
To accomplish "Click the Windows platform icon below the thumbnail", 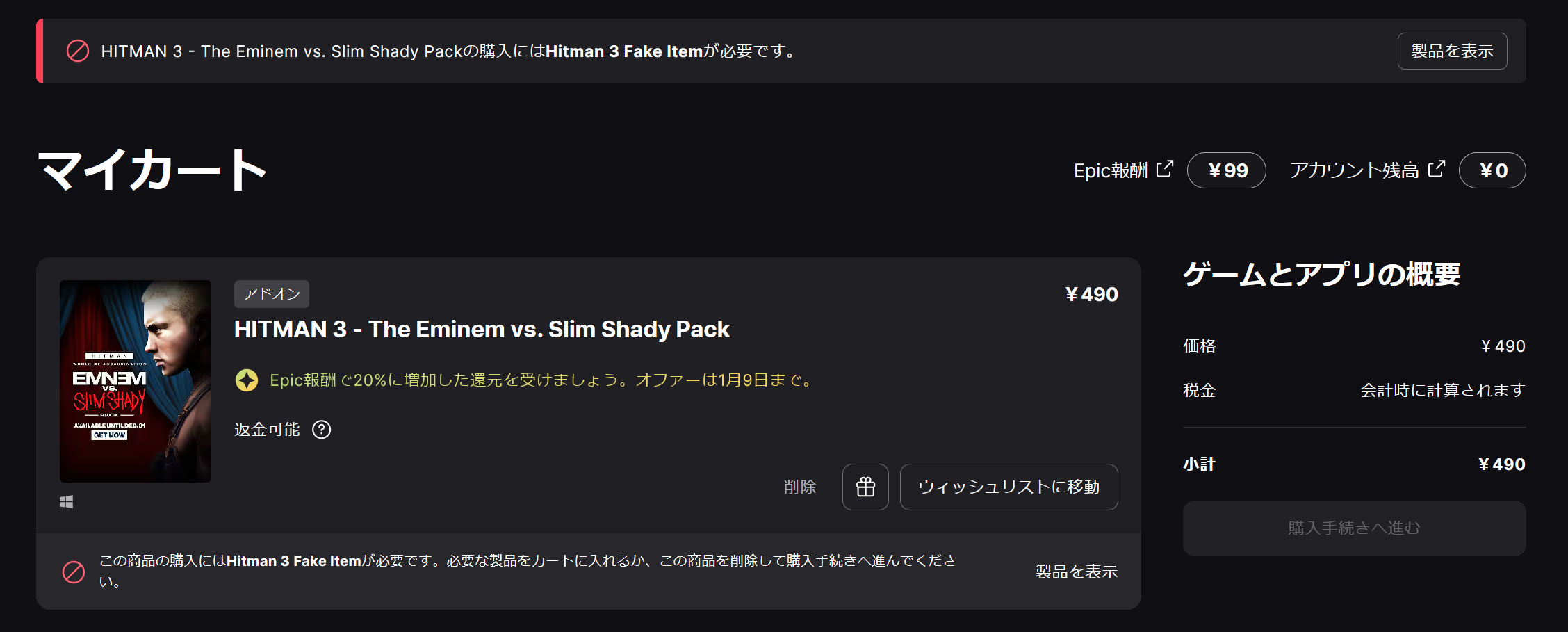I will [67, 502].
